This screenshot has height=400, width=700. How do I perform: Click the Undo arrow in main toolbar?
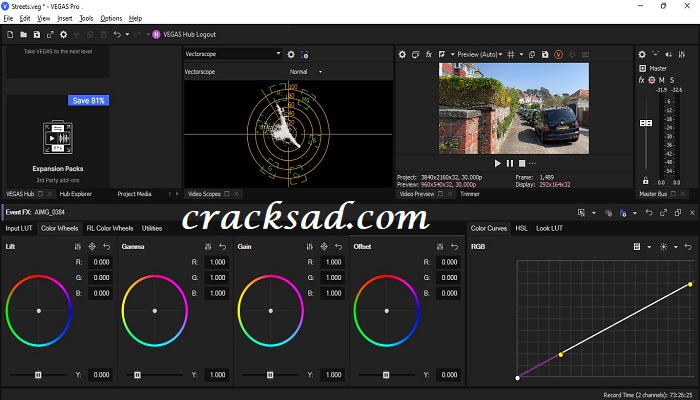(x=117, y=34)
